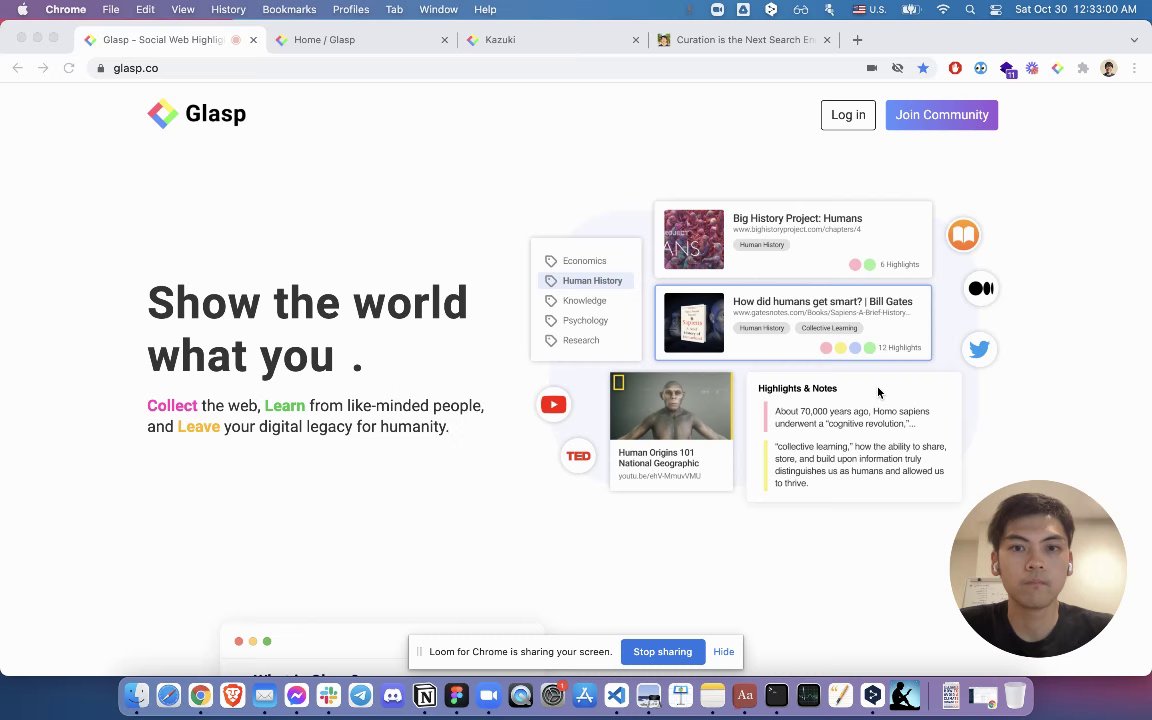Open the U.S. input source menu
The height and width of the screenshot is (720, 1152).
[869, 10]
